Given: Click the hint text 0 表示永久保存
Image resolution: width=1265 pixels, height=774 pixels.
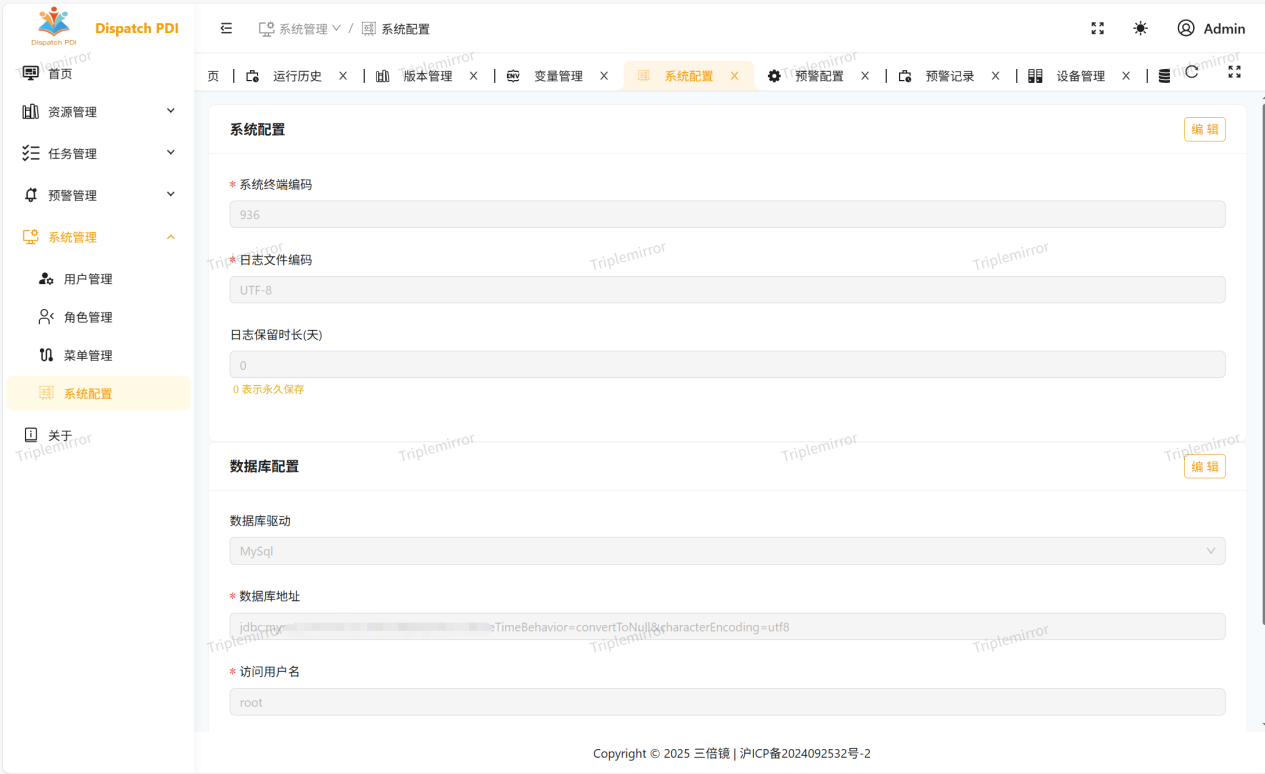Looking at the screenshot, I should pos(268,389).
